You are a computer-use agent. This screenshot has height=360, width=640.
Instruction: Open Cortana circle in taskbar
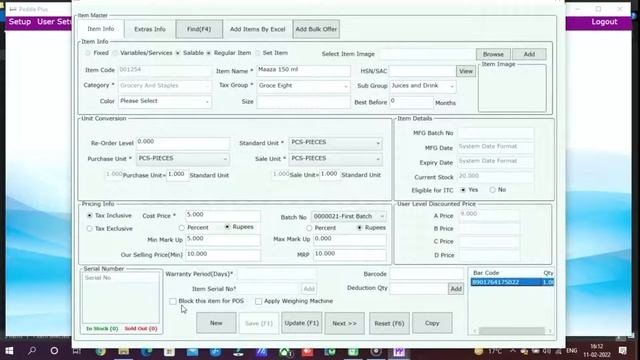pyautogui.click(x=54, y=351)
